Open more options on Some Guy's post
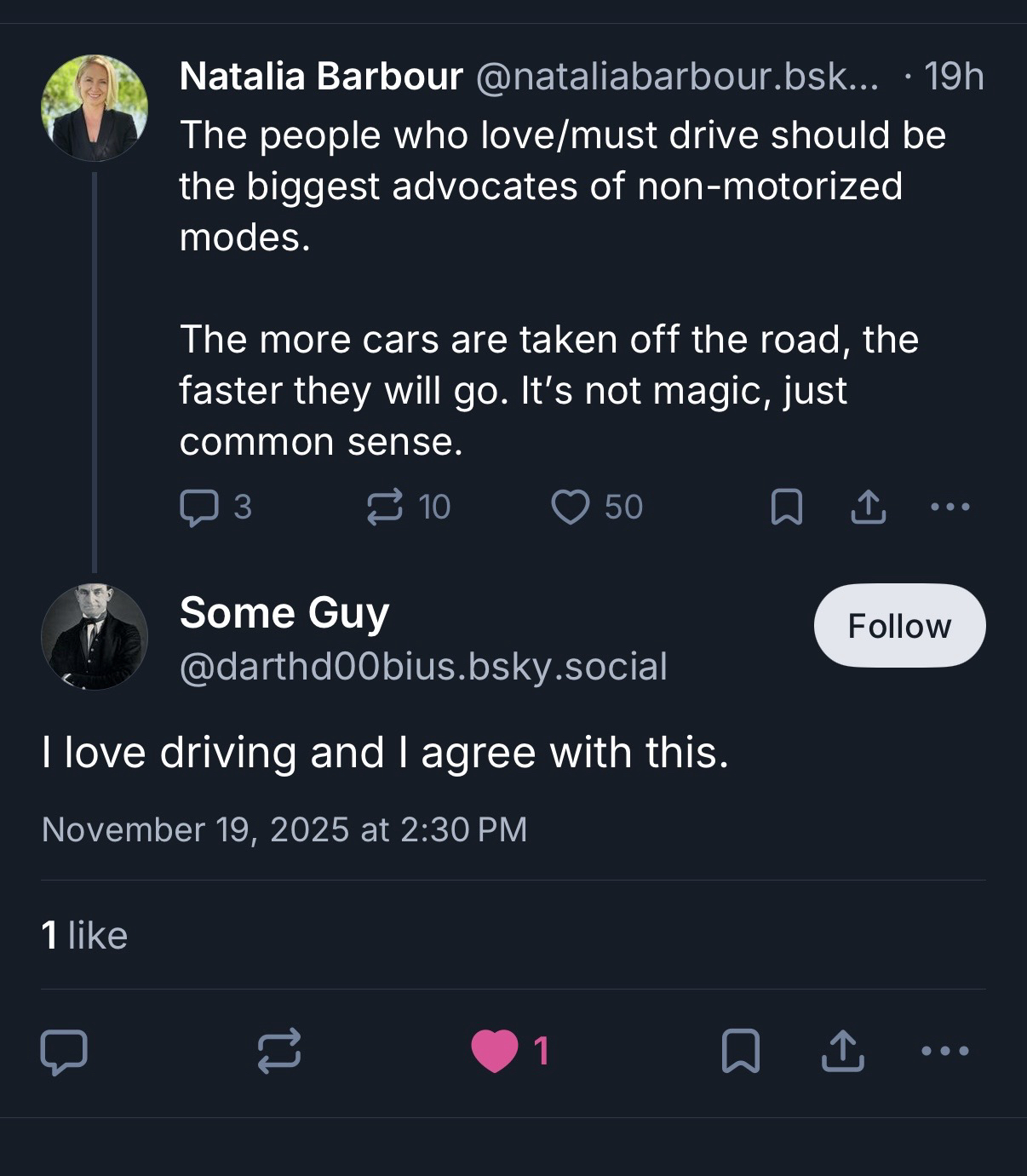1027x1176 pixels. coord(945,1051)
